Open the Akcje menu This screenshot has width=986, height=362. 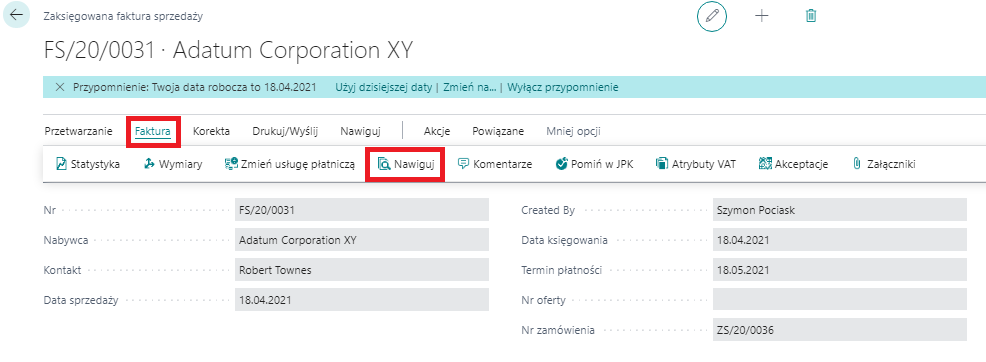(x=437, y=131)
